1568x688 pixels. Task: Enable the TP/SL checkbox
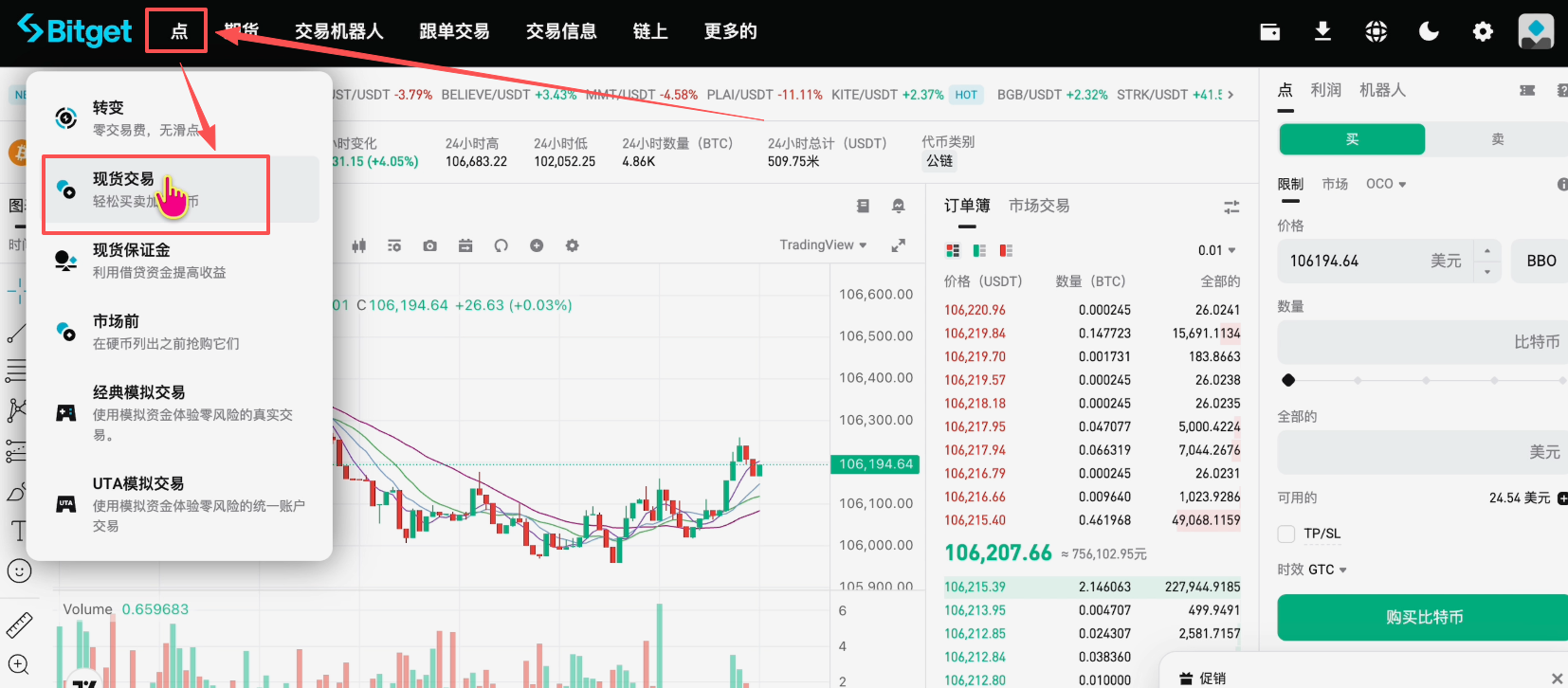coord(1286,534)
